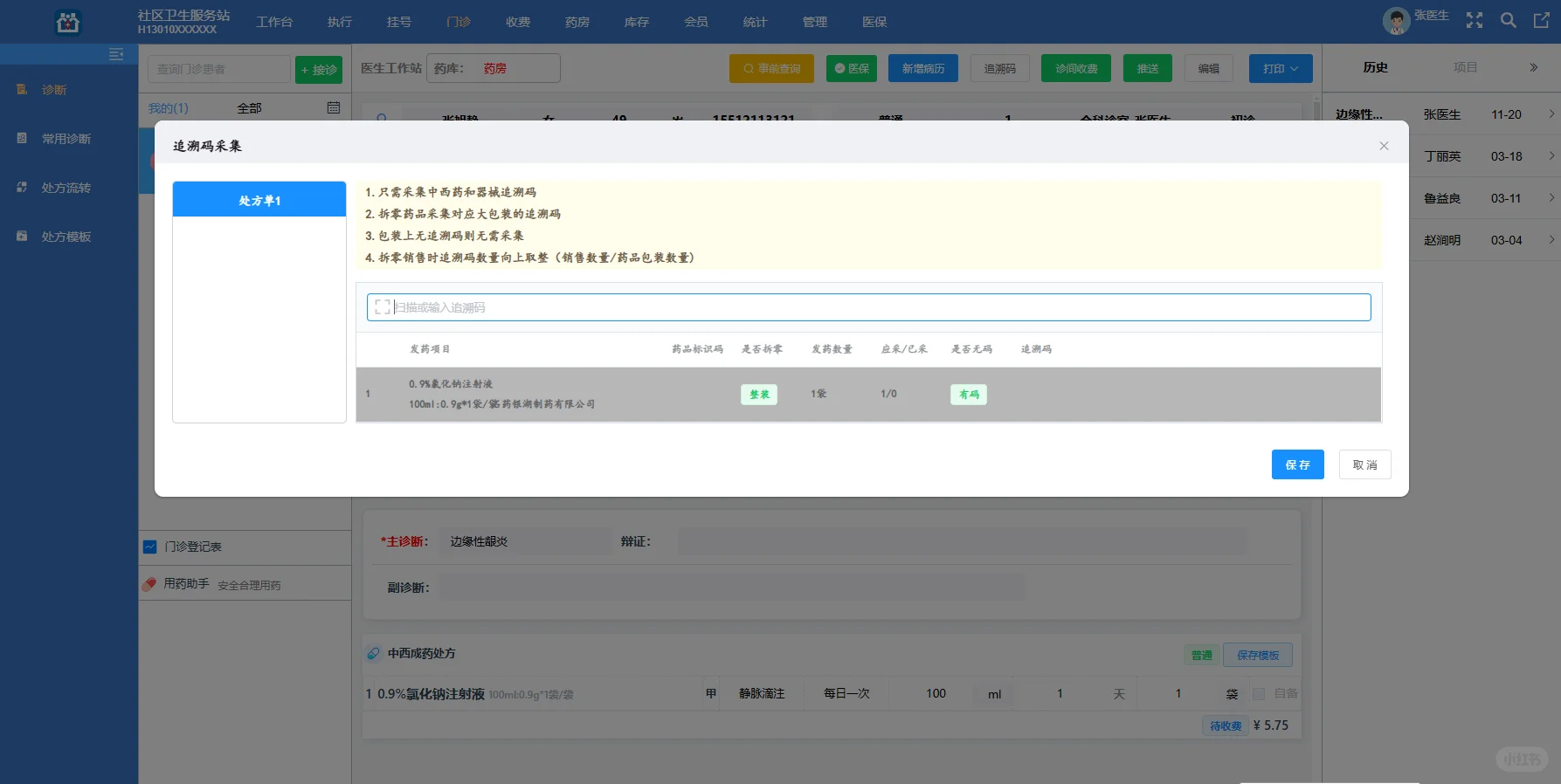Click the 接诊 button

319,70
